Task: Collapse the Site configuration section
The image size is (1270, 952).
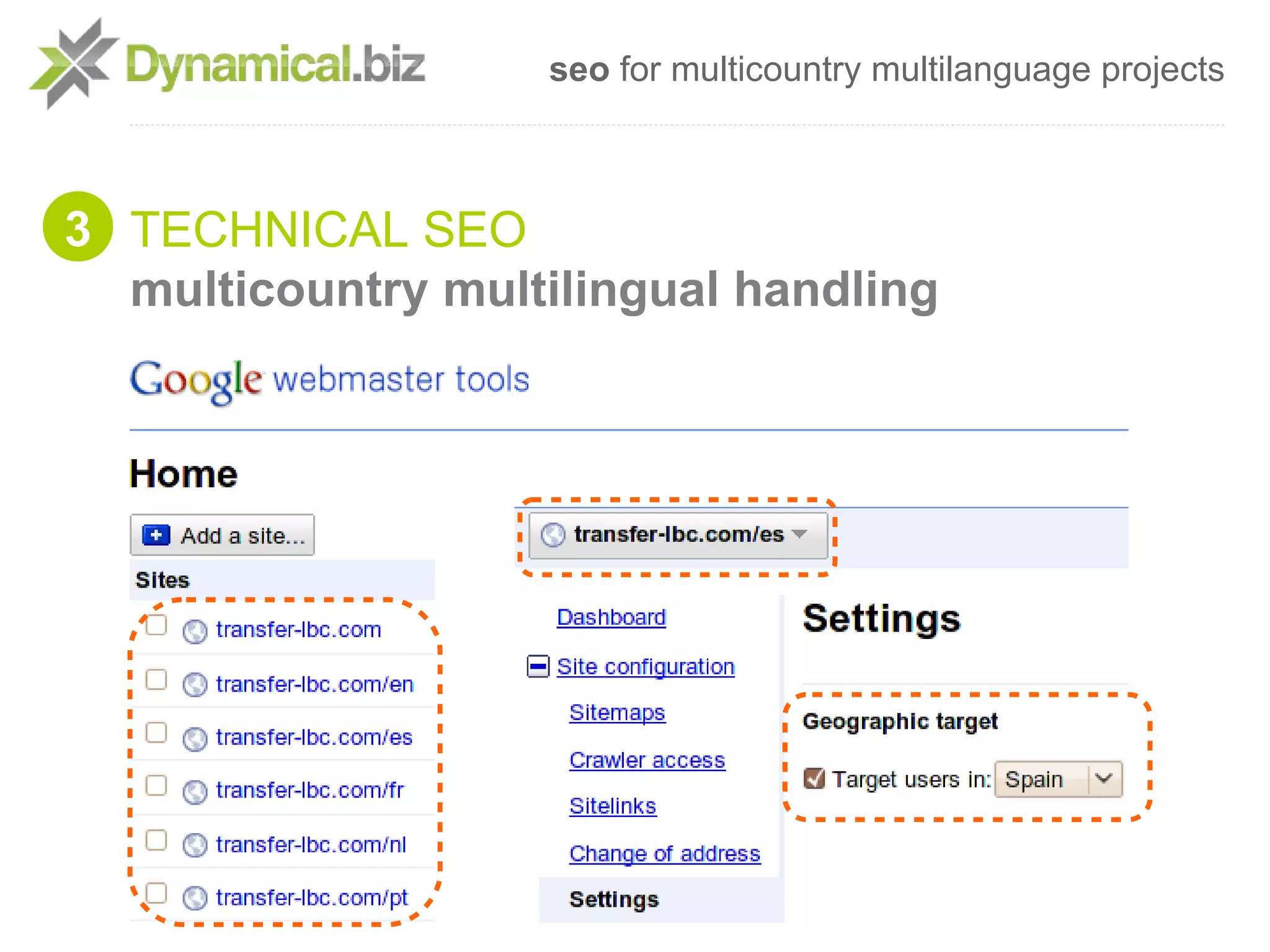Action: [538, 667]
